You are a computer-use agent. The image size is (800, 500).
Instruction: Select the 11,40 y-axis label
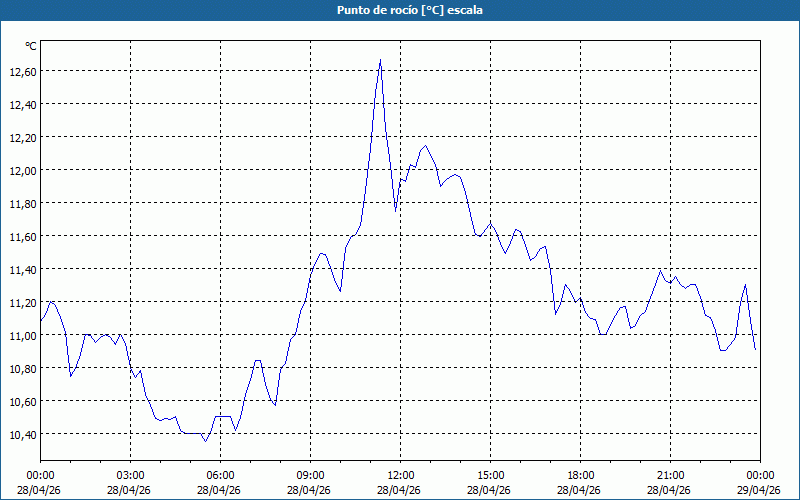(x=22, y=269)
